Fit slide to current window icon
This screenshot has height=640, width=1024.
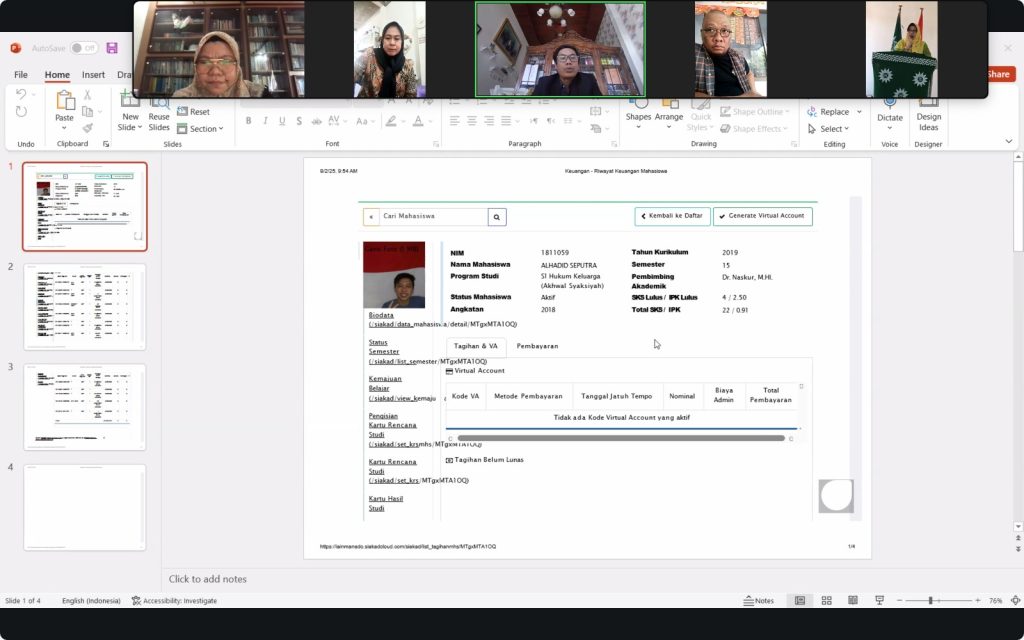tap(1014, 600)
